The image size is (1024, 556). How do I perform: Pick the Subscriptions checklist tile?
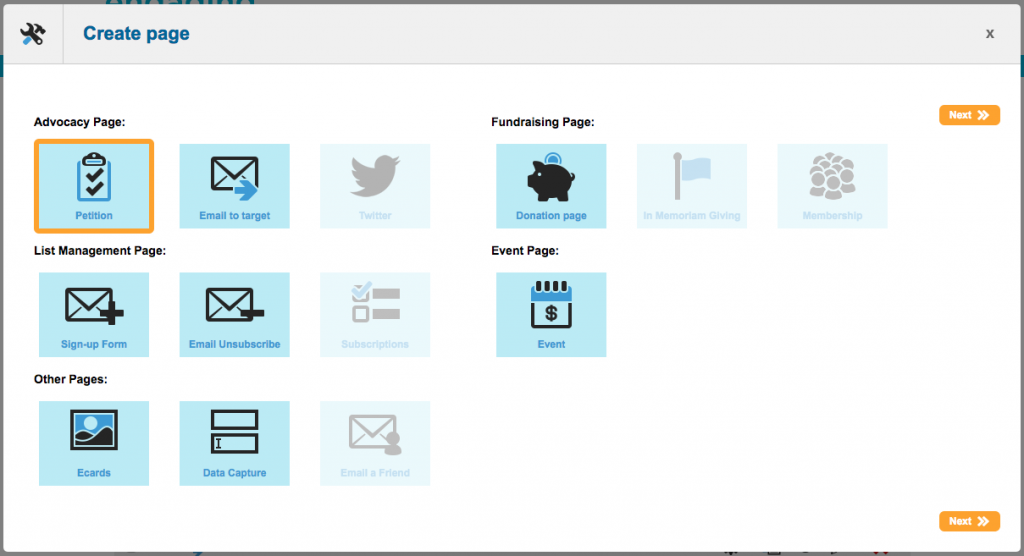point(375,314)
